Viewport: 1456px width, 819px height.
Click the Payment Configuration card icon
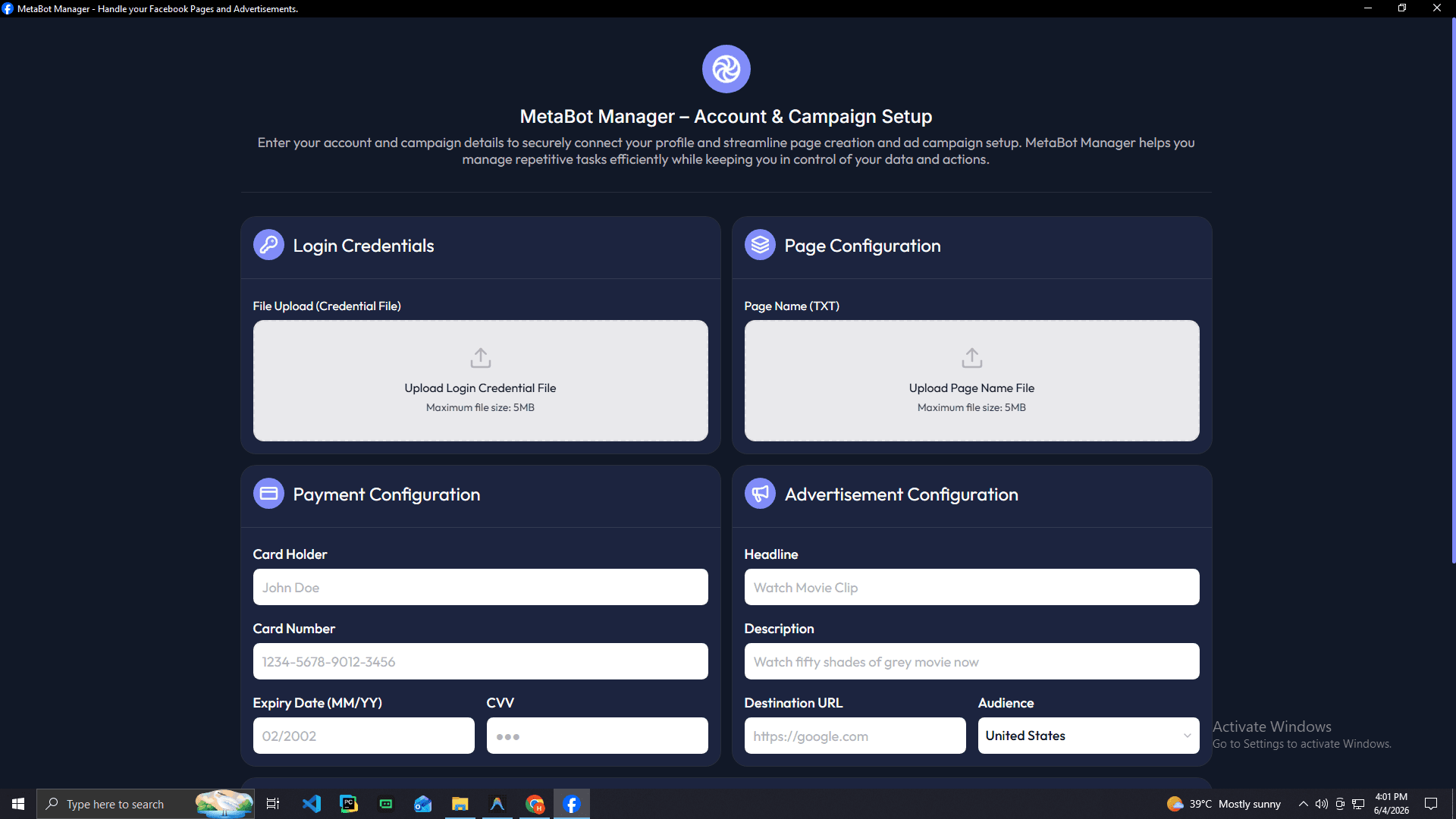268,494
